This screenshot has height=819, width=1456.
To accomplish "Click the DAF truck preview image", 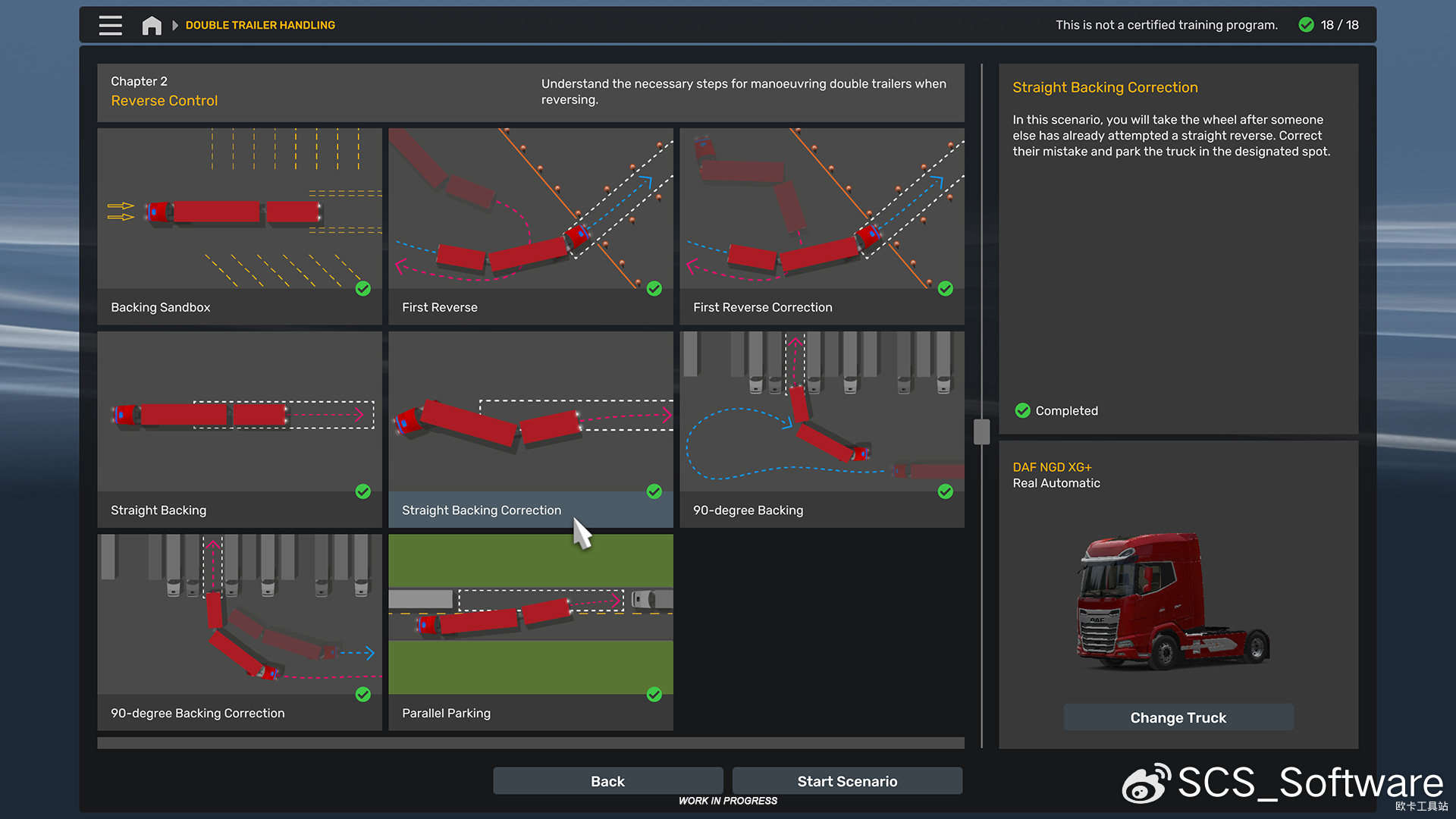I will click(1173, 601).
